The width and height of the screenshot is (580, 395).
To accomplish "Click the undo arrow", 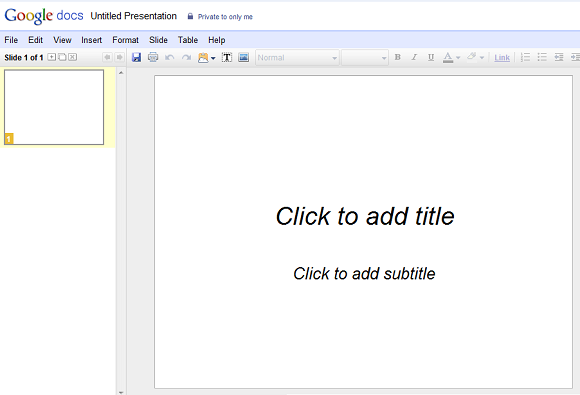I will 169,57.
